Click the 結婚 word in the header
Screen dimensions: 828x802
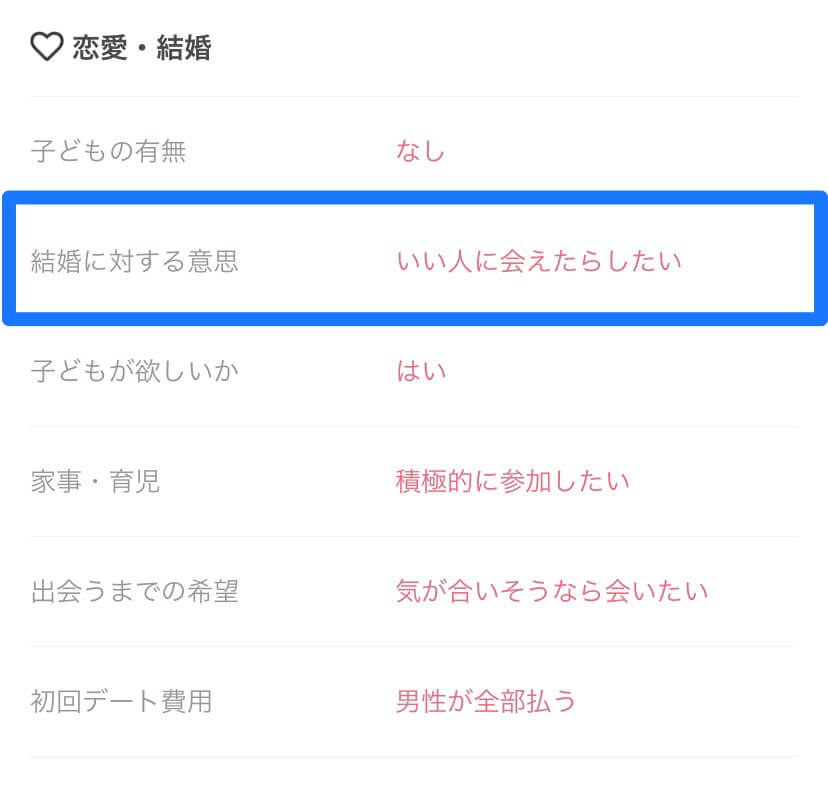[184, 48]
